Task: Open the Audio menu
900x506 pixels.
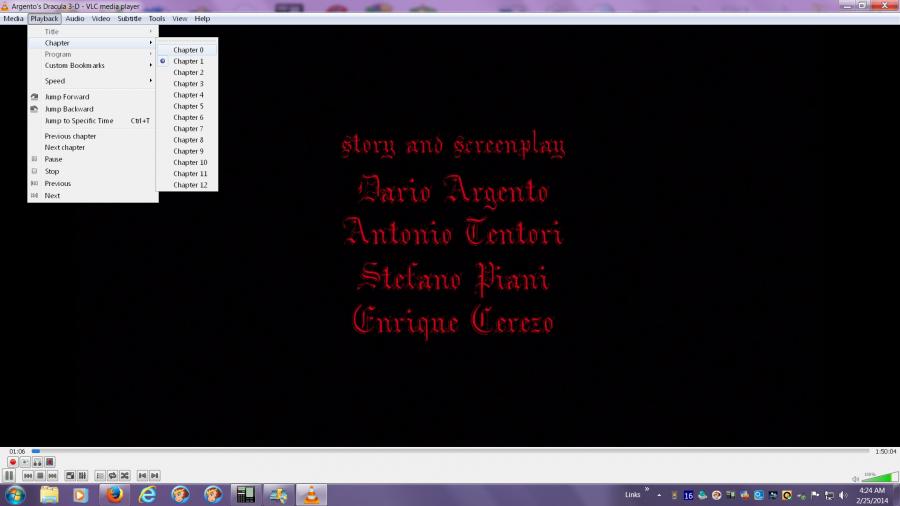Action: click(x=75, y=18)
